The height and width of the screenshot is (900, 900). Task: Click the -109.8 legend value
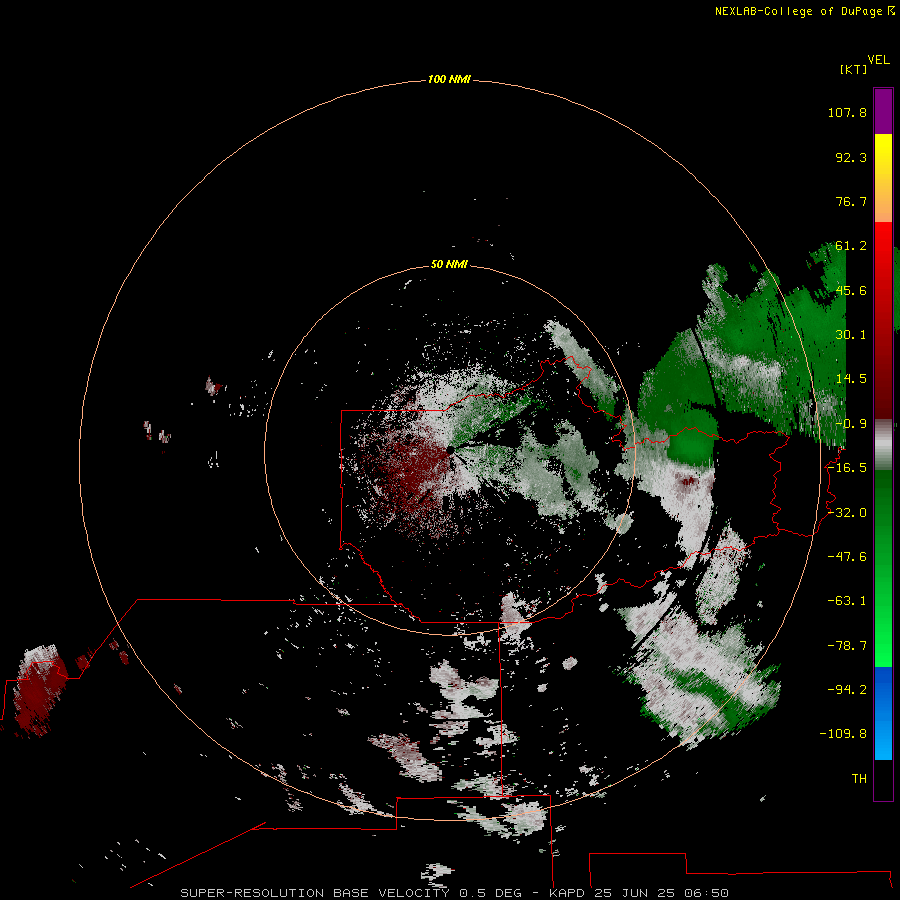point(843,734)
